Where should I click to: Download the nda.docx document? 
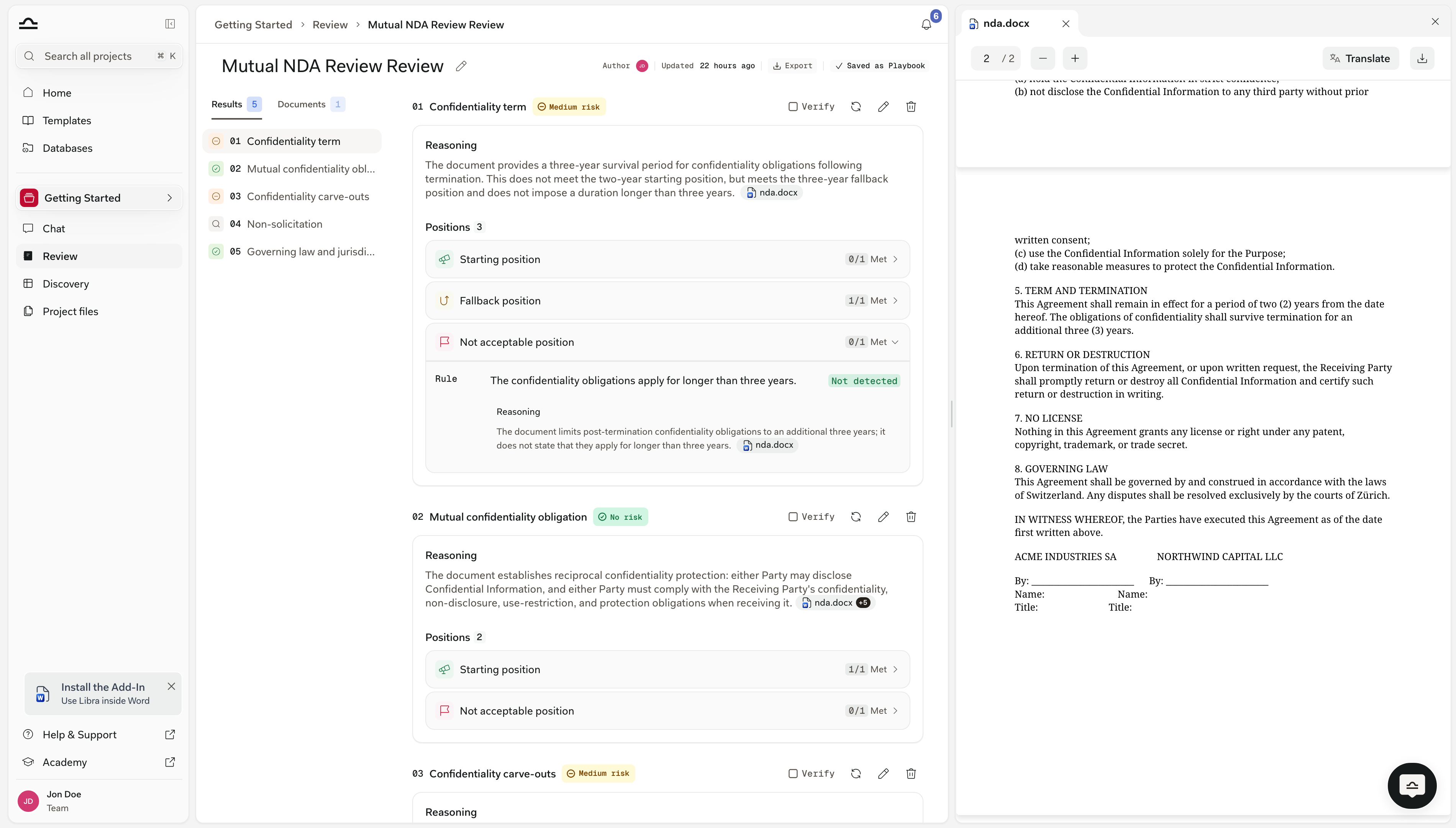1422,59
